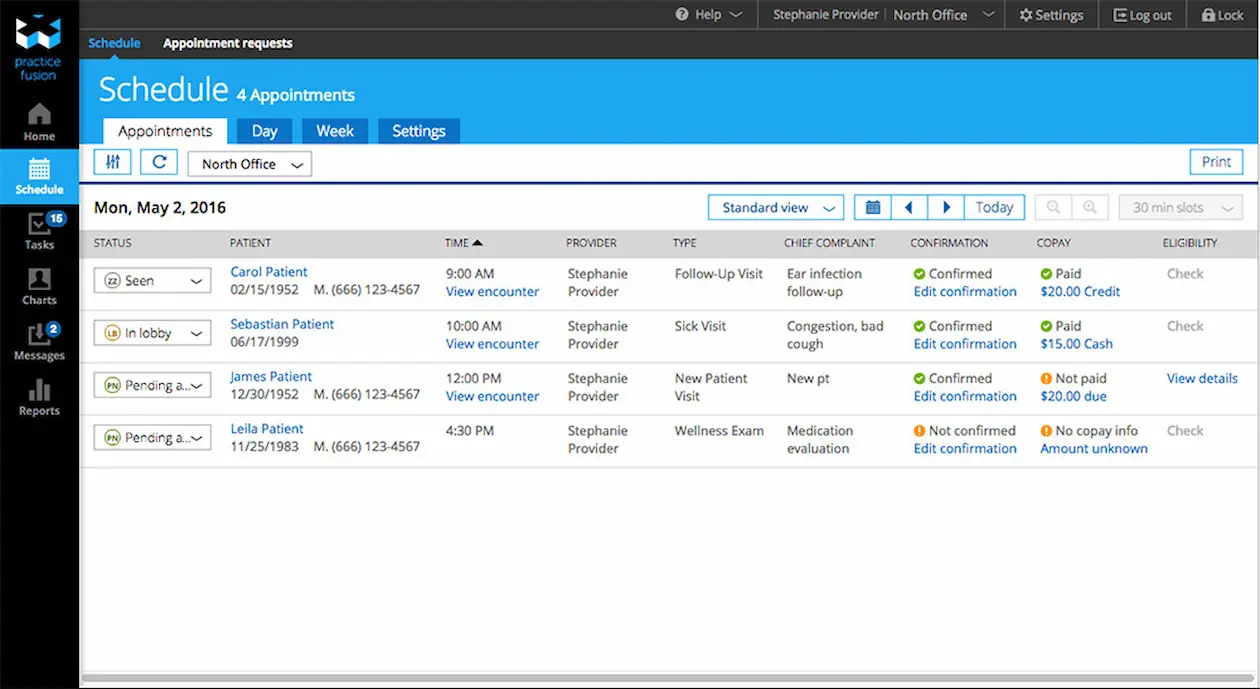The image size is (1260, 689).
Task: View details for James Patient's eligibility
Action: coord(1201,378)
